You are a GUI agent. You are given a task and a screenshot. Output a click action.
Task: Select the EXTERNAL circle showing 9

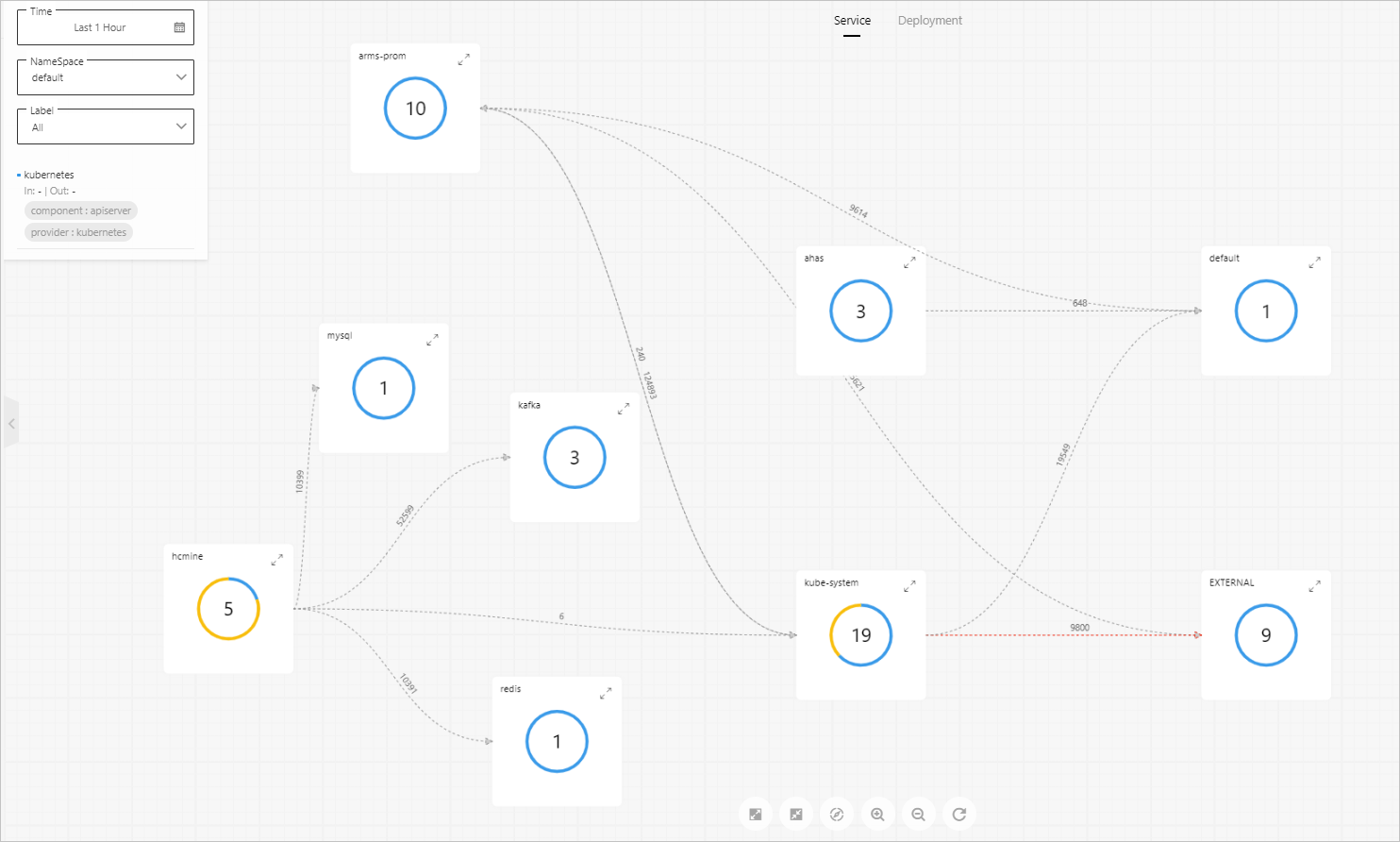pyautogui.click(x=1266, y=635)
